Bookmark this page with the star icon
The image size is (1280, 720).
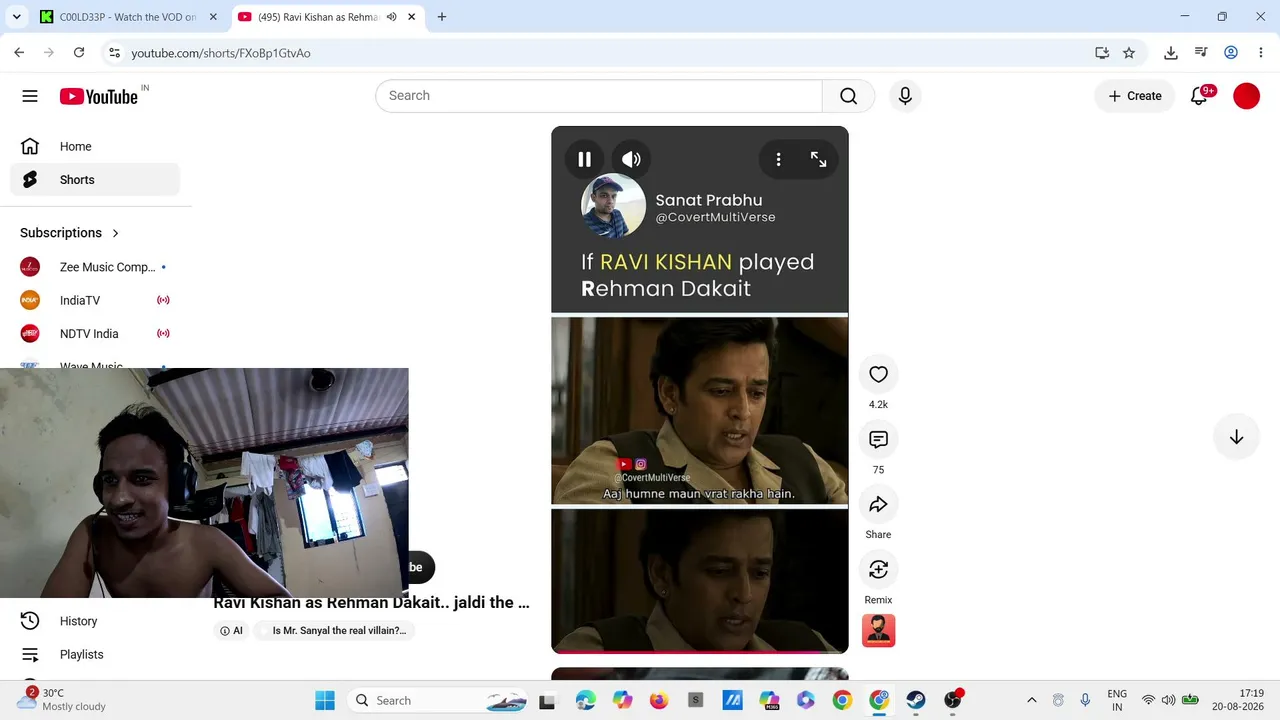(x=1129, y=53)
